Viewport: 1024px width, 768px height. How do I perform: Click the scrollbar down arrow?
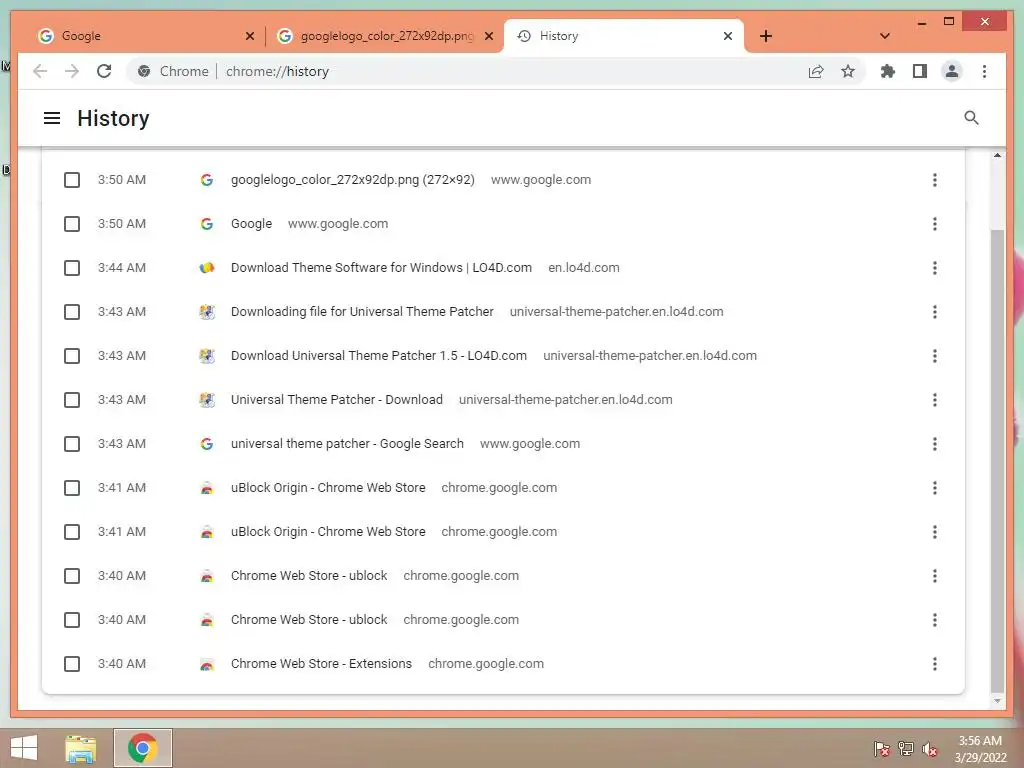[x=997, y=701]
